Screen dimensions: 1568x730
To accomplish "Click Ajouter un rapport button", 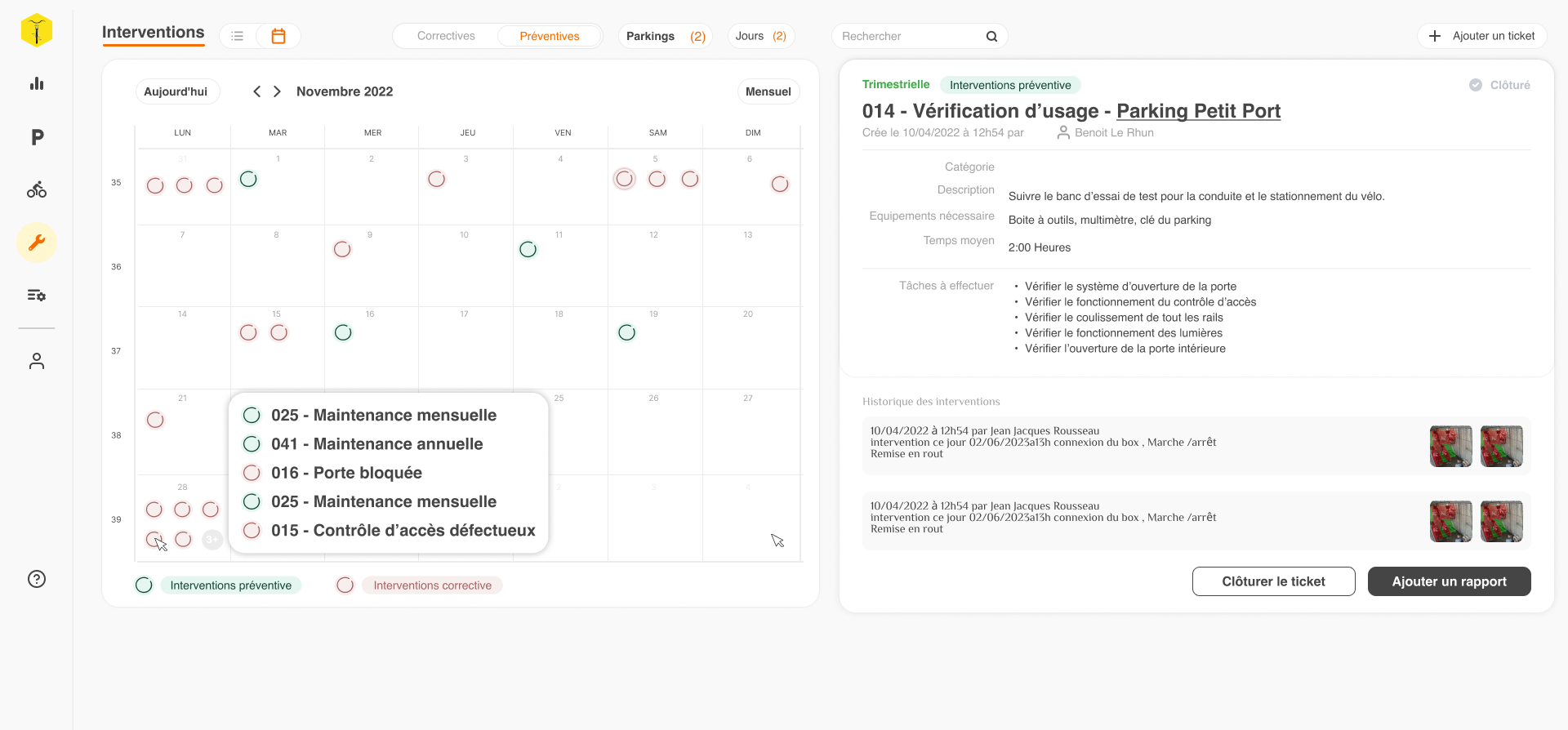I will pos(1450,581).
